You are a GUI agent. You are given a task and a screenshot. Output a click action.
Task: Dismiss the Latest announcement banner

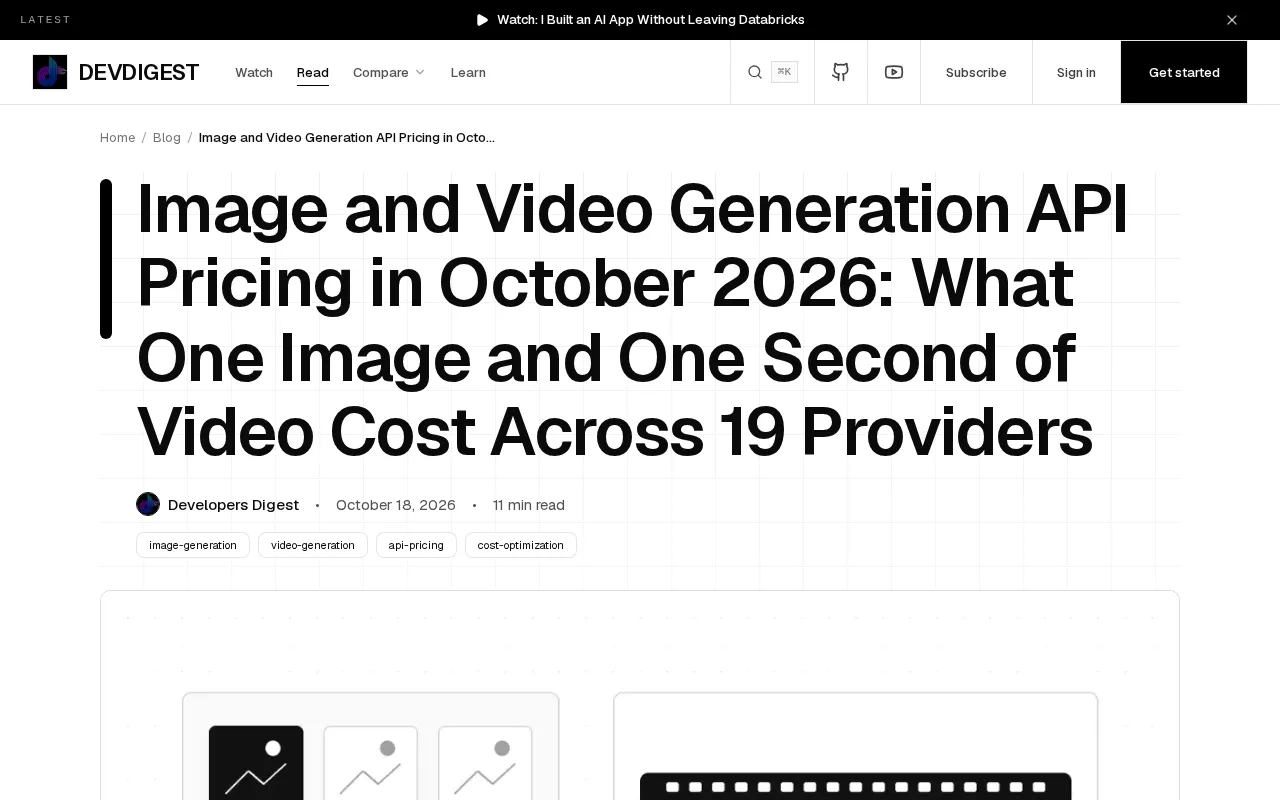coord(1232,20)
